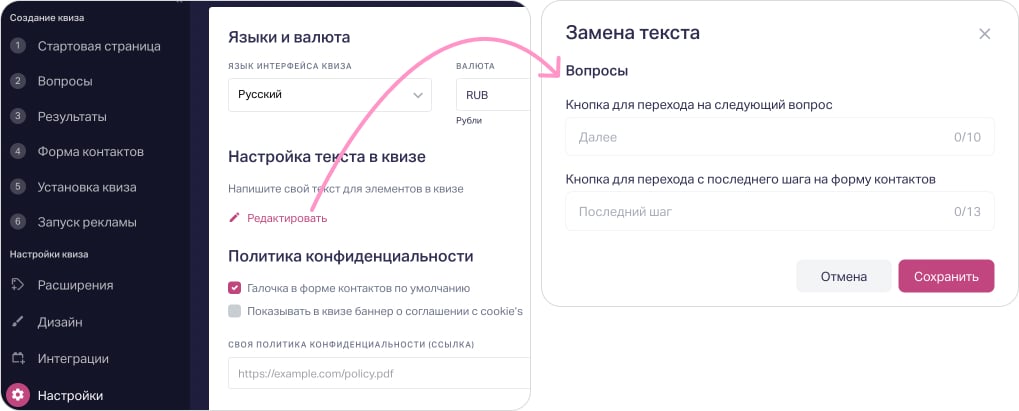Uncheck Галочка в форме контактов по умолчанию

click(x=235, y=288)
